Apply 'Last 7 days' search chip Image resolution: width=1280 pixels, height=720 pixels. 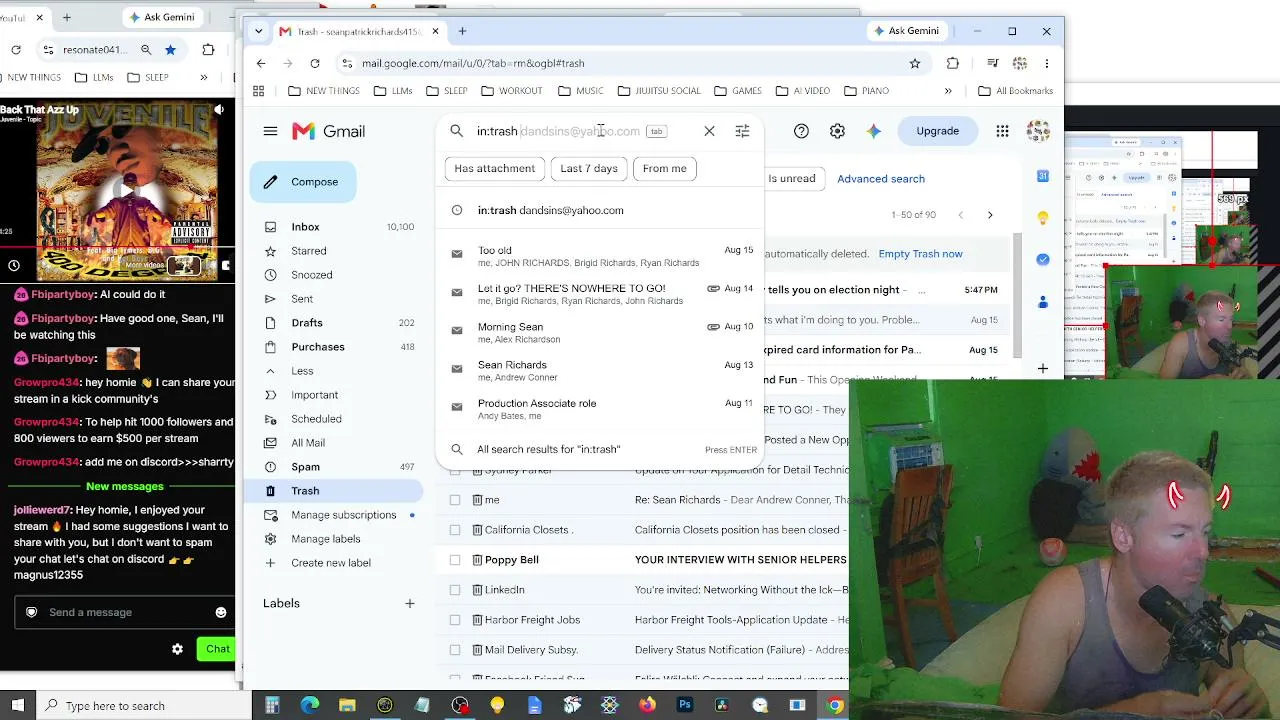589,169
